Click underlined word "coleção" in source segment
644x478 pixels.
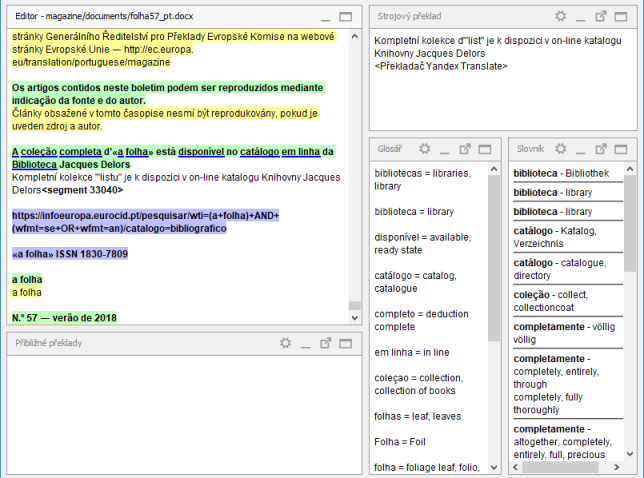(x=39, y=152)
